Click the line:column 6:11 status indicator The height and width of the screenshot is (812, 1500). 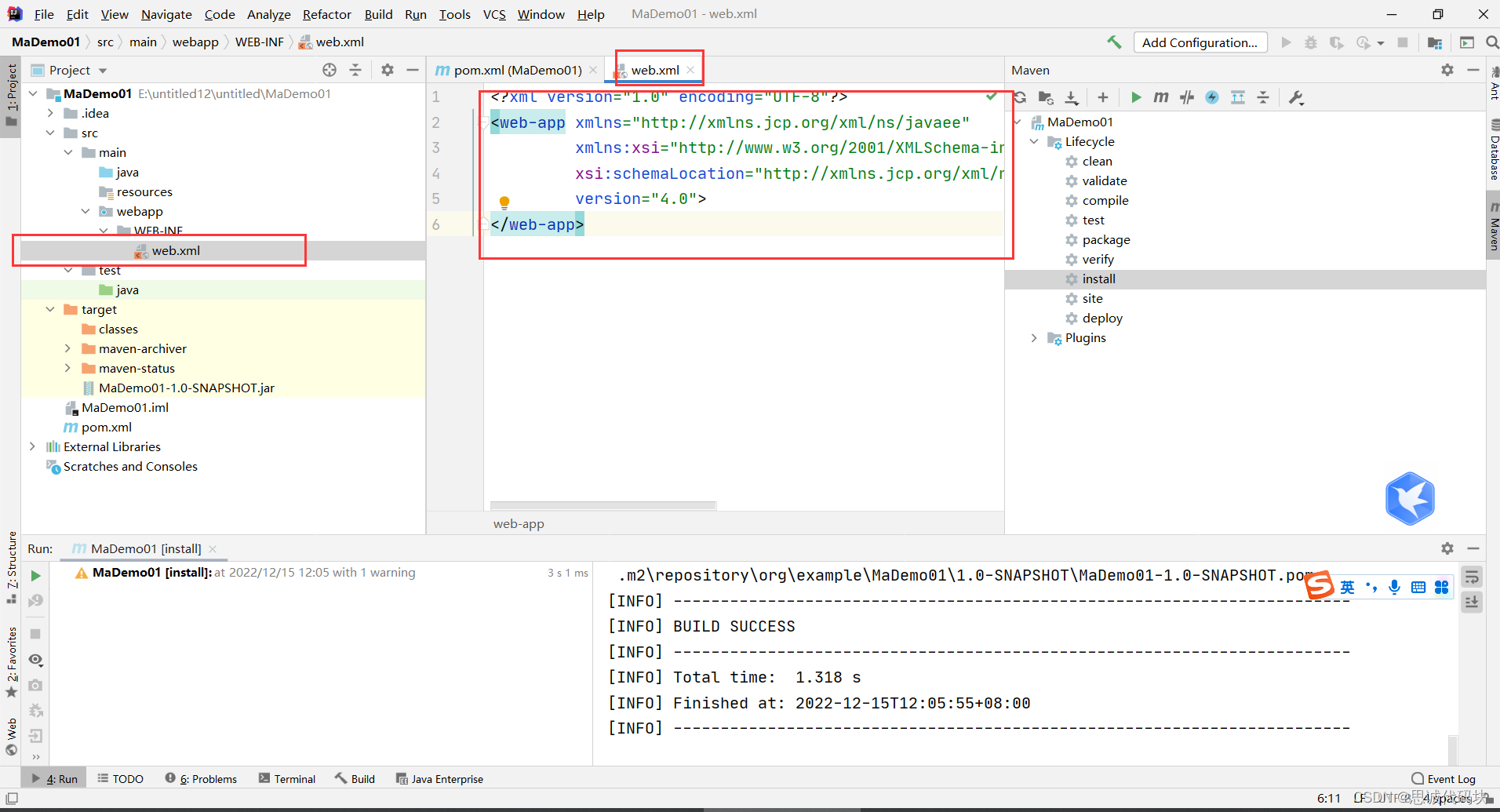coord(1329,798)
